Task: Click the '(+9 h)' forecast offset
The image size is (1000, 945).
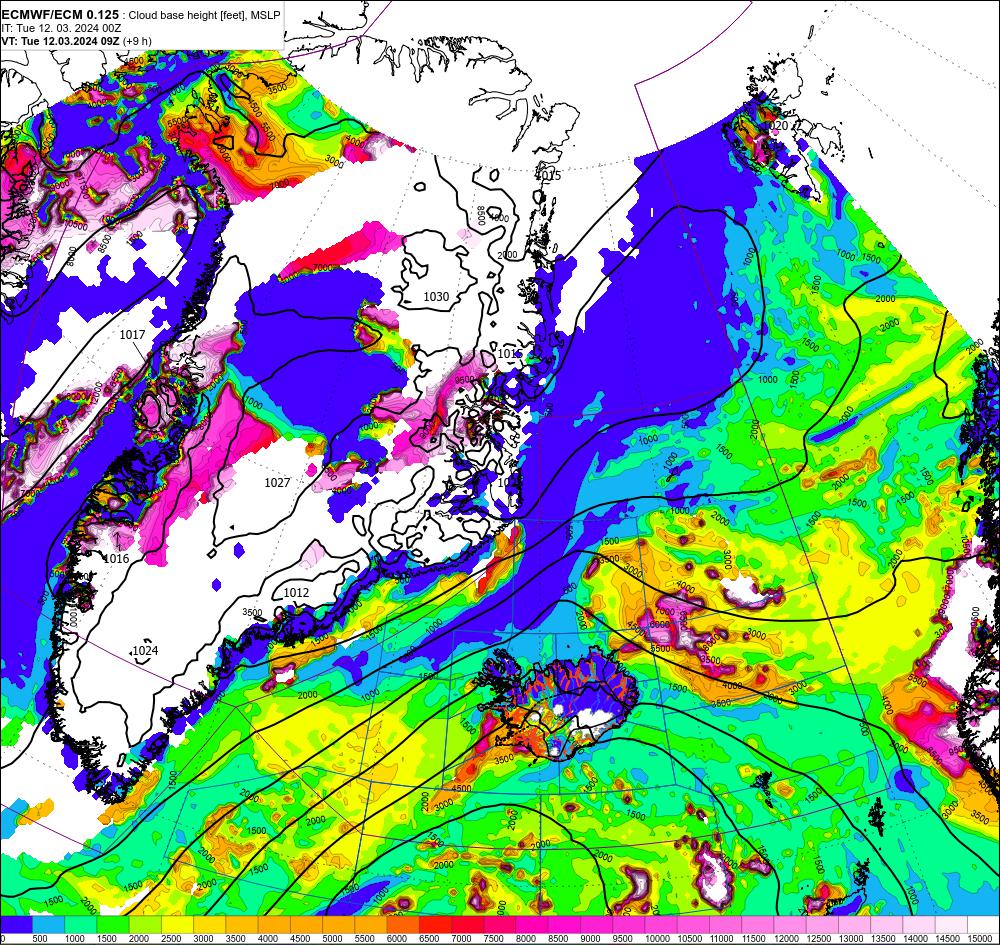Action: 138,41
